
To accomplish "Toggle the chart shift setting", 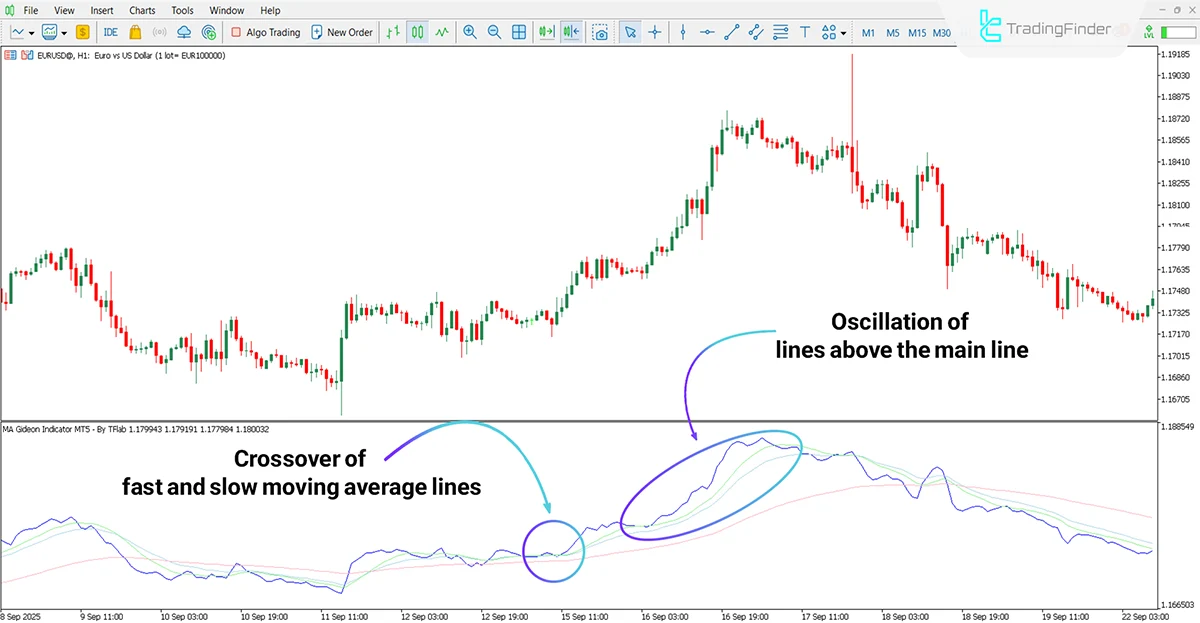I will pos(570,32).
